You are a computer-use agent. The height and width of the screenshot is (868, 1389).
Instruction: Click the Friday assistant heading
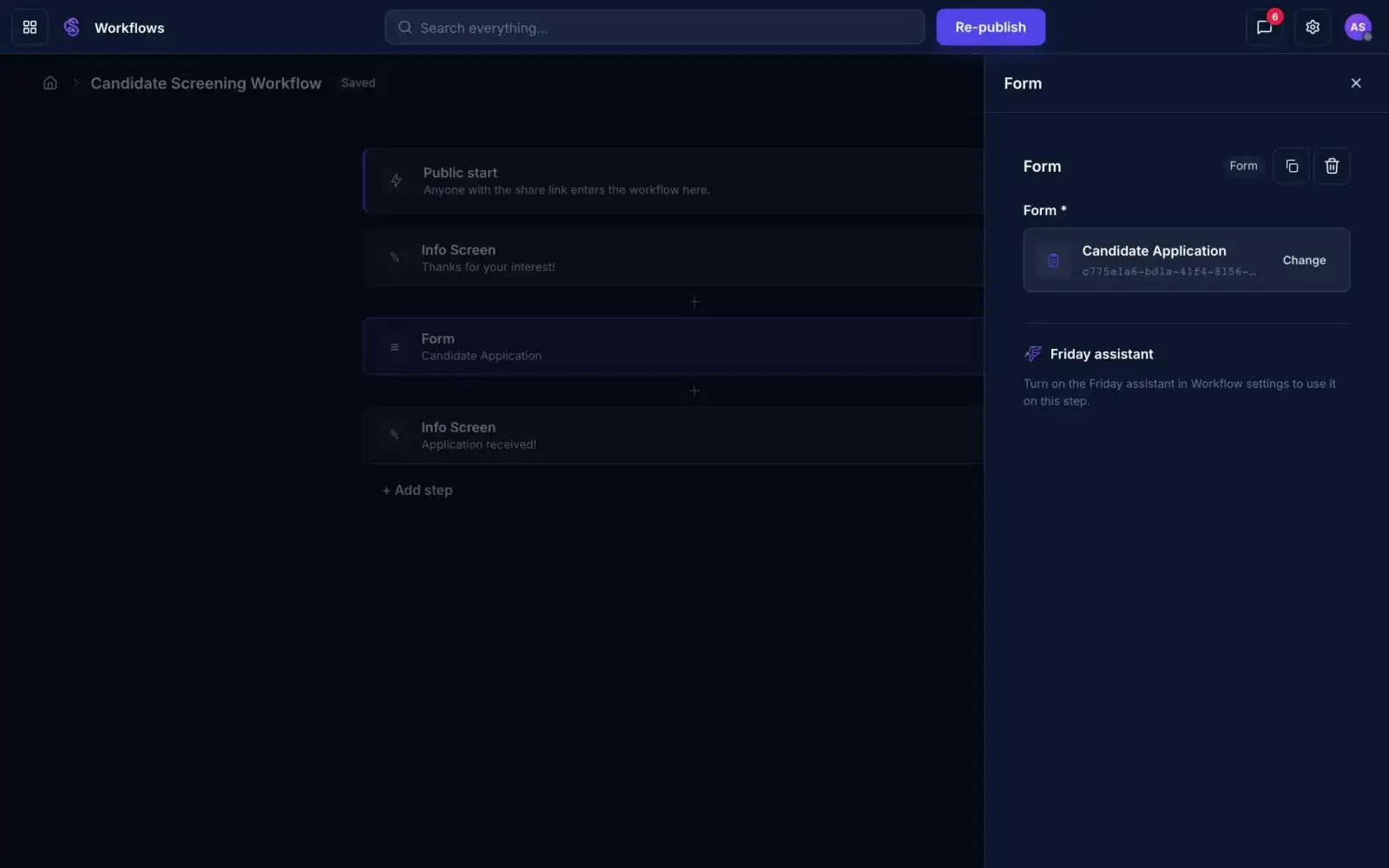coord(1102,354)
